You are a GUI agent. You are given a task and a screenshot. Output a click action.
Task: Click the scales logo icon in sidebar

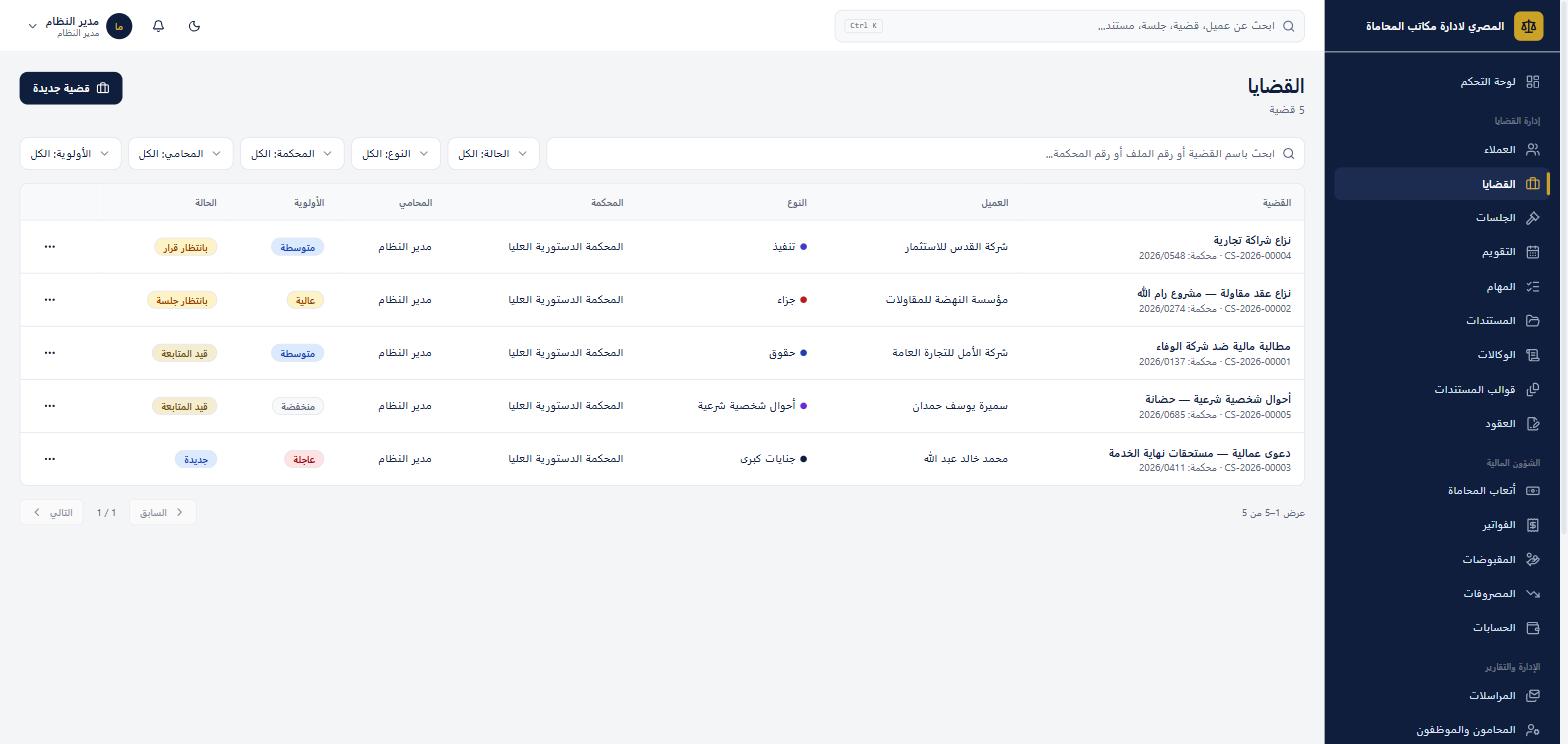coord(1528,26)
